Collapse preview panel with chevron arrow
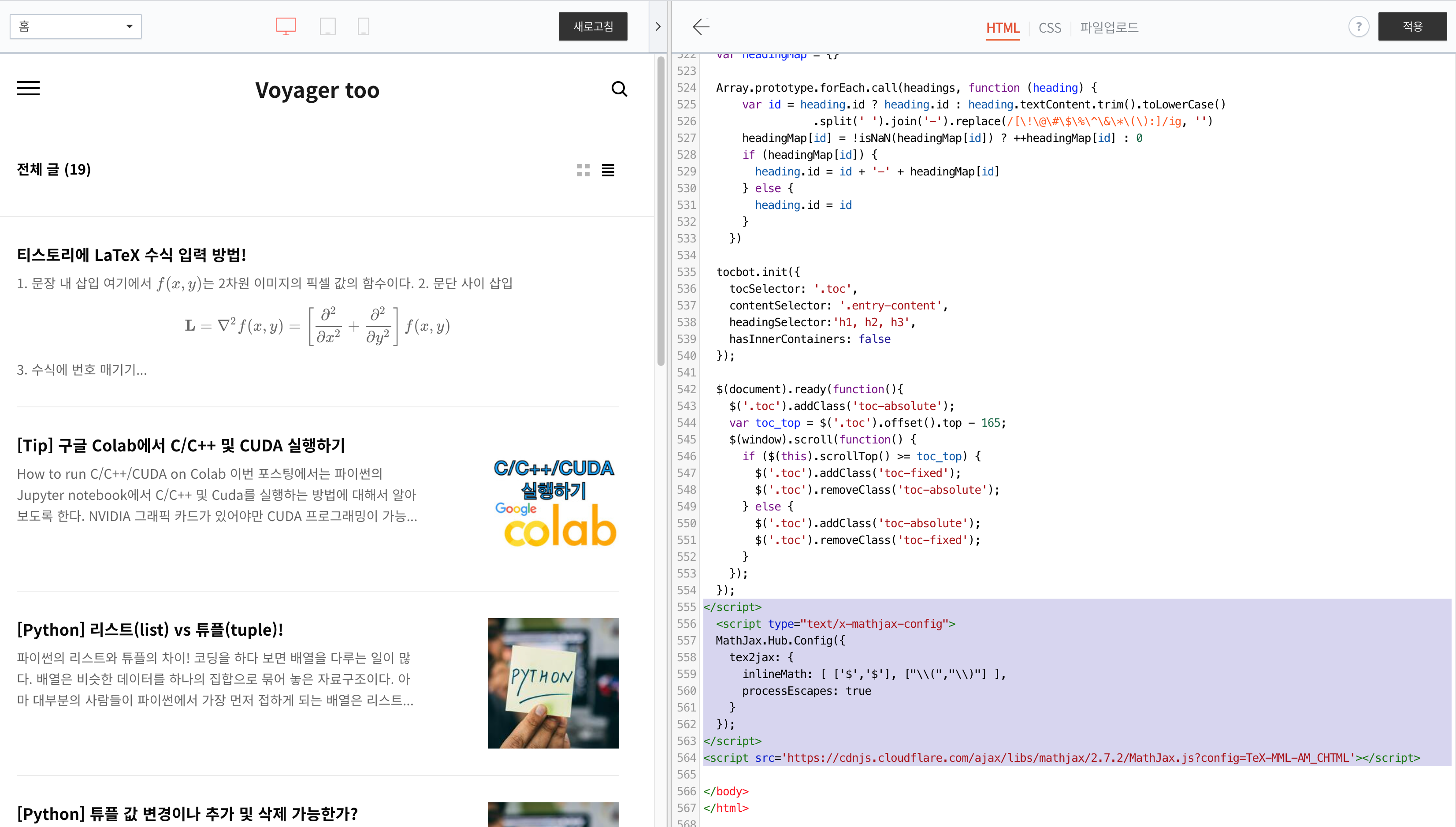Image resolution: width=1456 pixels, height=827 pixels. point(658,27)
